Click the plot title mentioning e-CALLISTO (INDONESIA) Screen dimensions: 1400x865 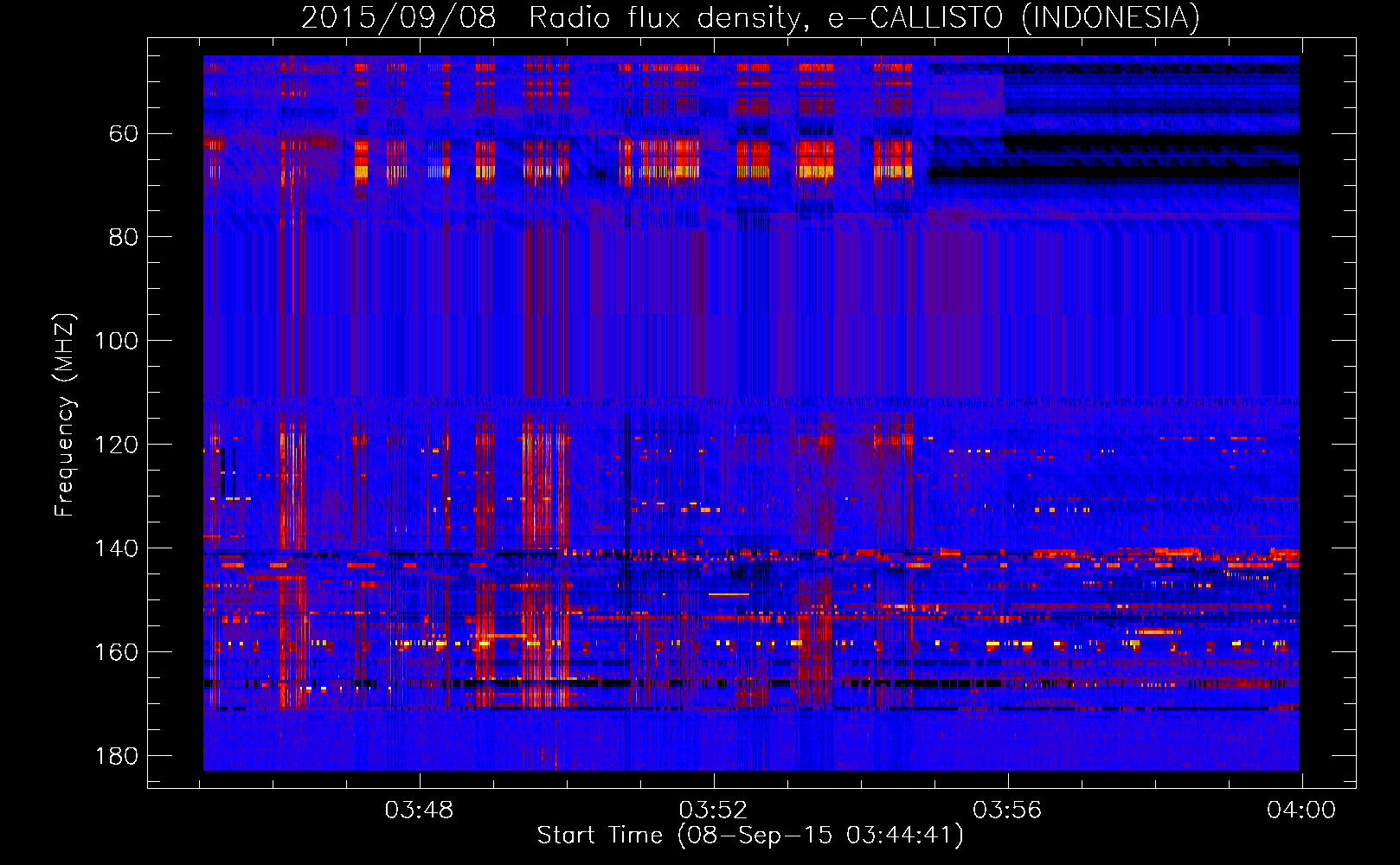click(750, 18)
